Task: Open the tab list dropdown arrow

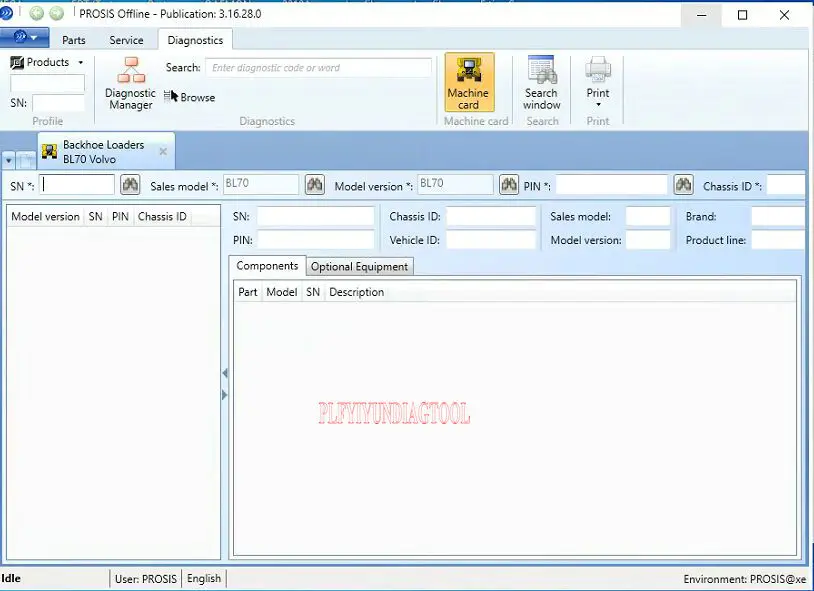Action: 8,161
